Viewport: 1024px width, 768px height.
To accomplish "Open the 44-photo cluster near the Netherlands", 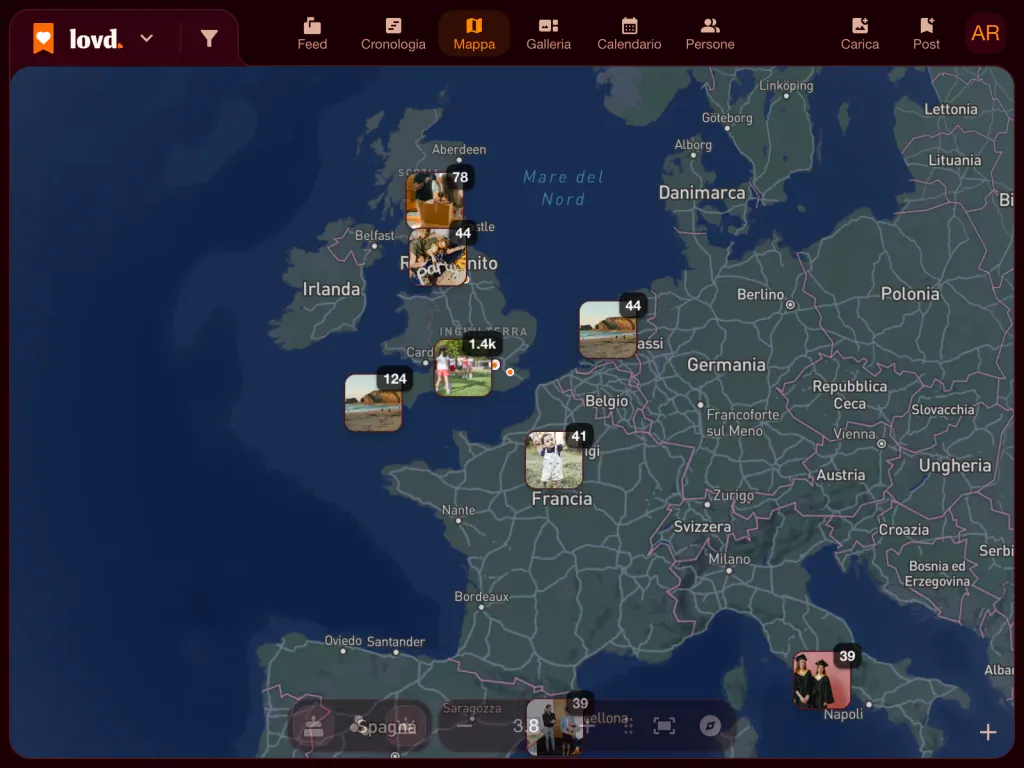I will (x=608, y=330).
